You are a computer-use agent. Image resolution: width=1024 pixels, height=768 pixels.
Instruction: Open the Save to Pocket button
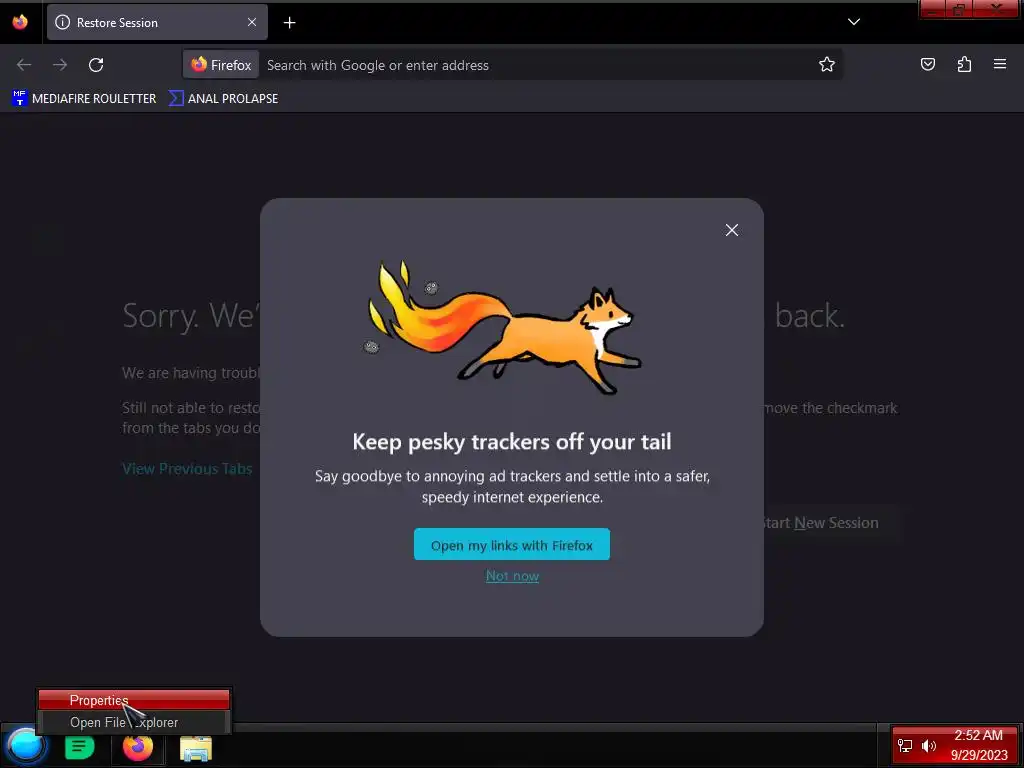927,64
